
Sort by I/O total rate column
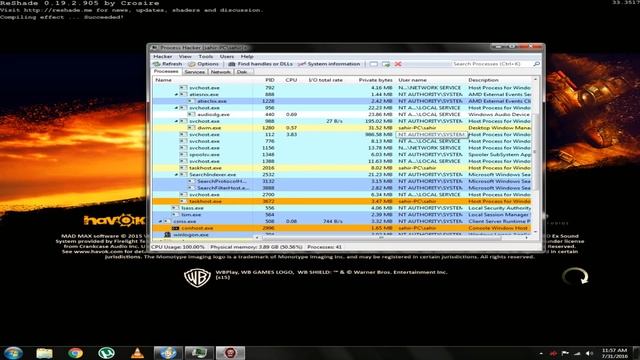pos(325,80)
